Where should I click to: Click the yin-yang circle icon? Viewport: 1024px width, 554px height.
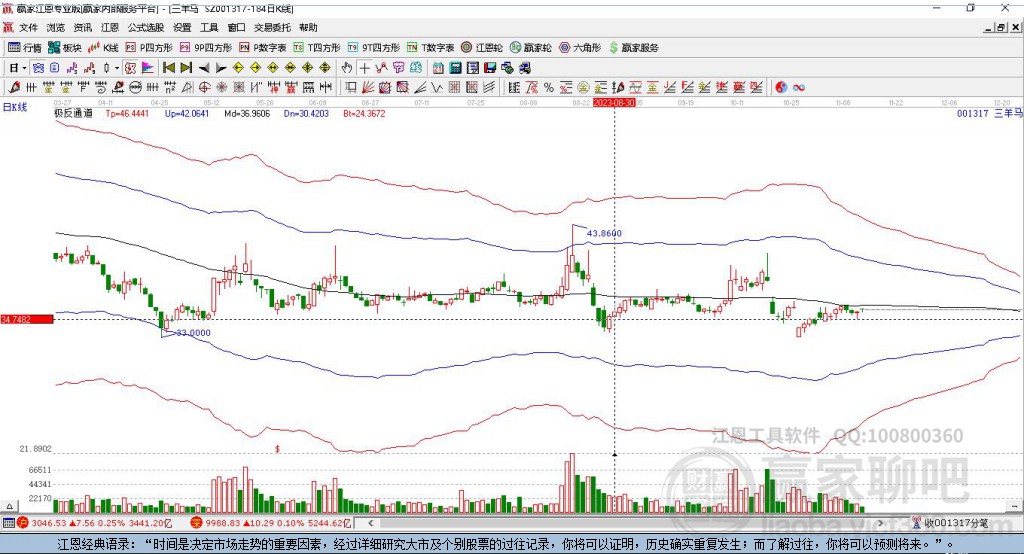[x=781, y=88]
